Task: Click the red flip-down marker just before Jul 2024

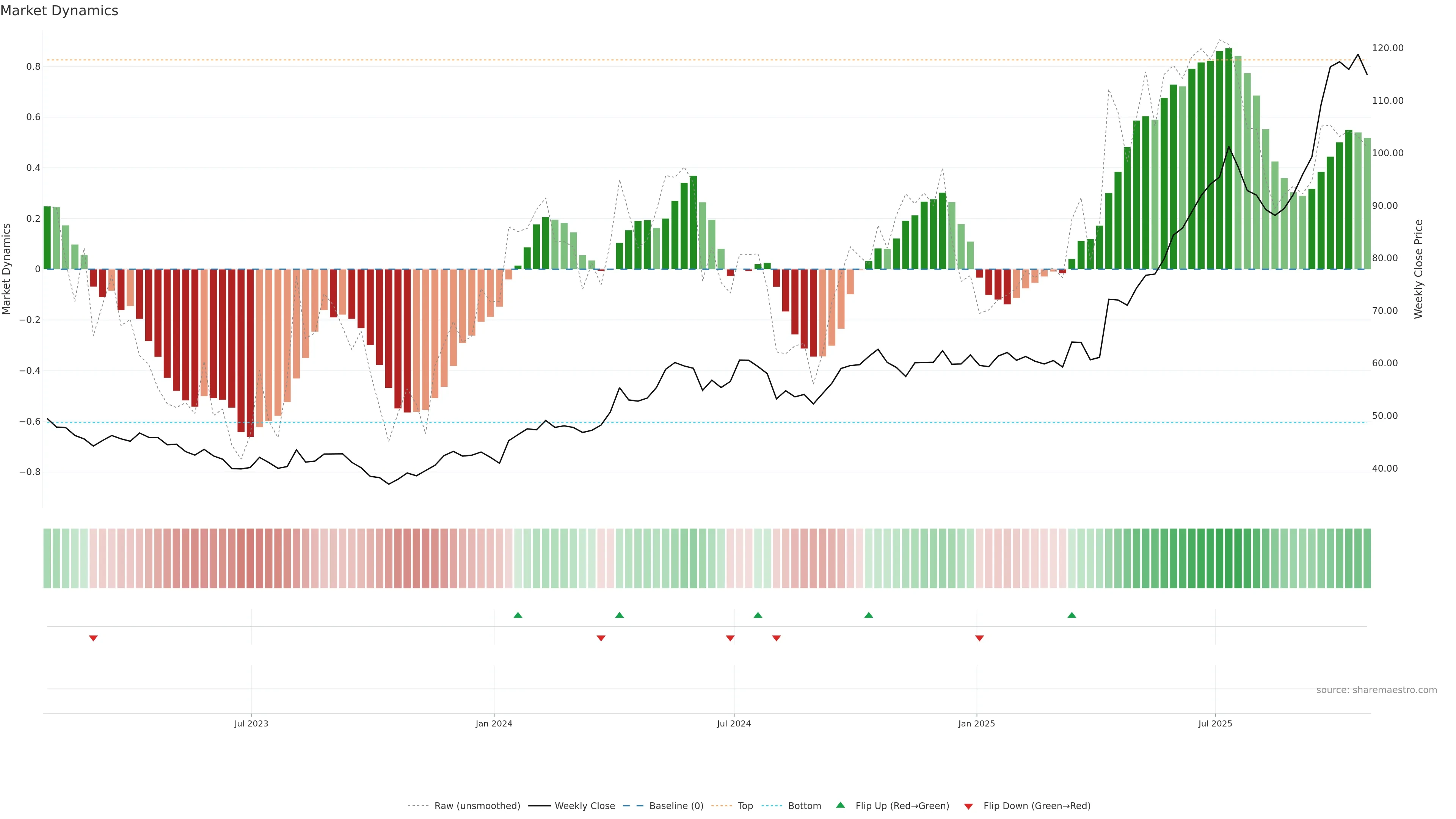Action: (730, 638)
